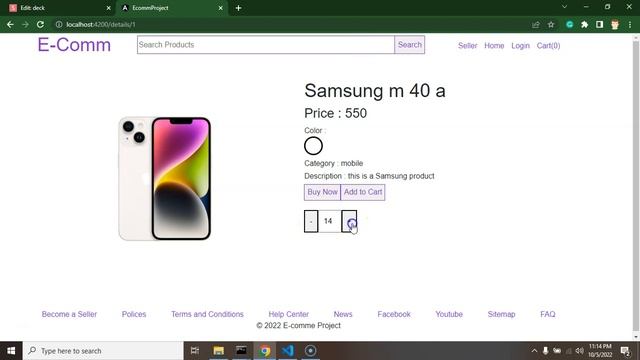This screenshot has width=640, height=360.
Task: Go to the Home link
Action: point(494,46)
